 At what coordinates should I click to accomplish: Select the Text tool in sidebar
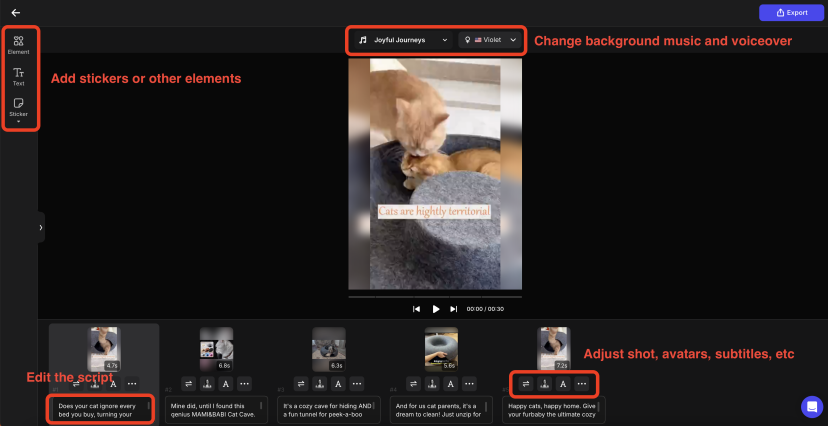(18, 76)
